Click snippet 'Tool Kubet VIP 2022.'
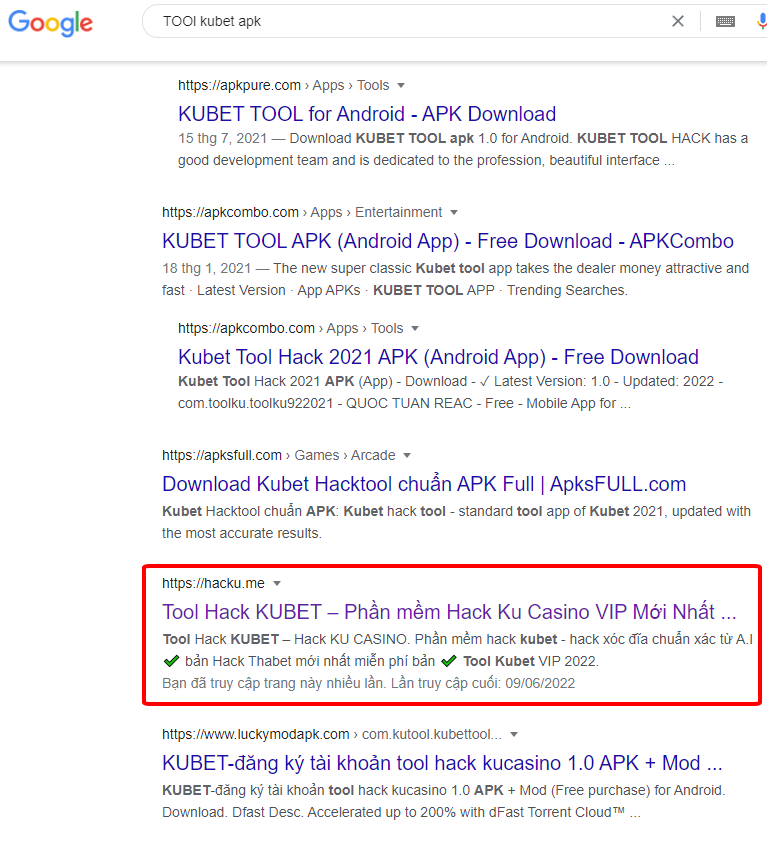 pyautogui.click(x=531, y=662)
